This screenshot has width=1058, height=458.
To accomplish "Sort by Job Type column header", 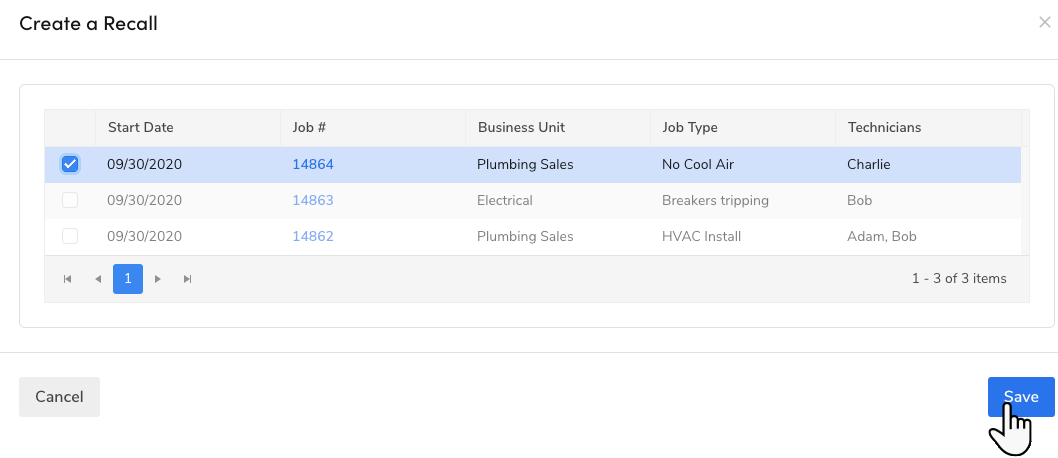I will click(x=690, y=127).
